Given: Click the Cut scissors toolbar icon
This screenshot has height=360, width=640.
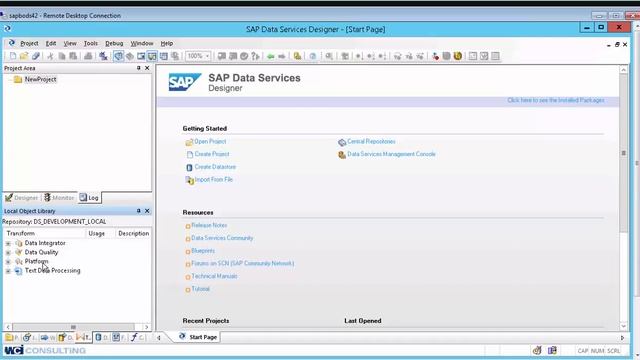Looking at the screenshot, I should [x=50, y=56].
